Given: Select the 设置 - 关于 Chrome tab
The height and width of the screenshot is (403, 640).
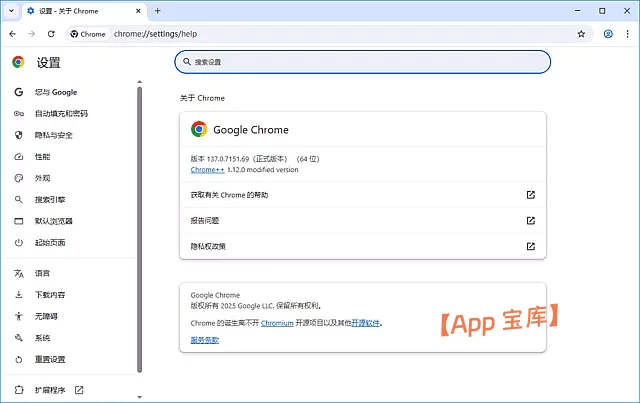Looking at the screenshot, I should pyautogui.click(x=84, y=11).
